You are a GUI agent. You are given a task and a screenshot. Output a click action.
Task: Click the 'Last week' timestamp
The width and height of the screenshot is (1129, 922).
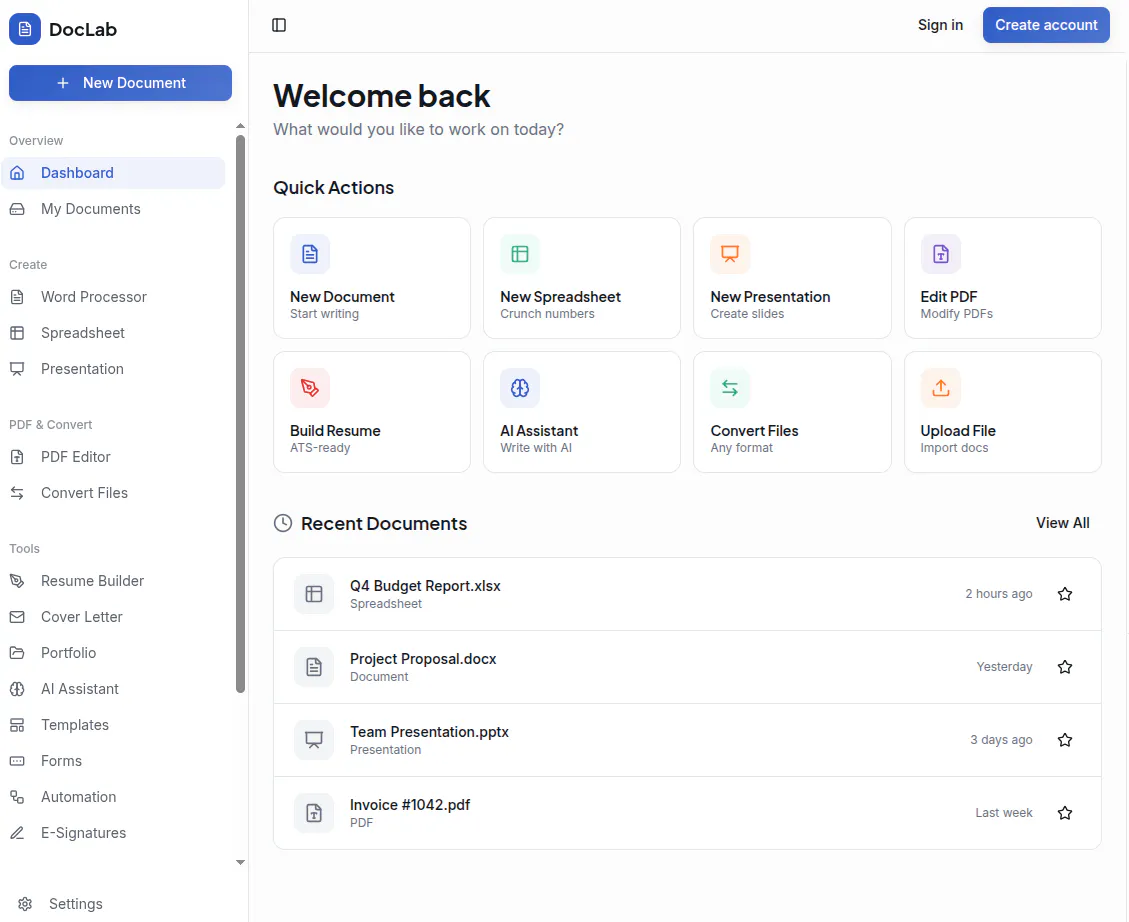(1004, 813)
